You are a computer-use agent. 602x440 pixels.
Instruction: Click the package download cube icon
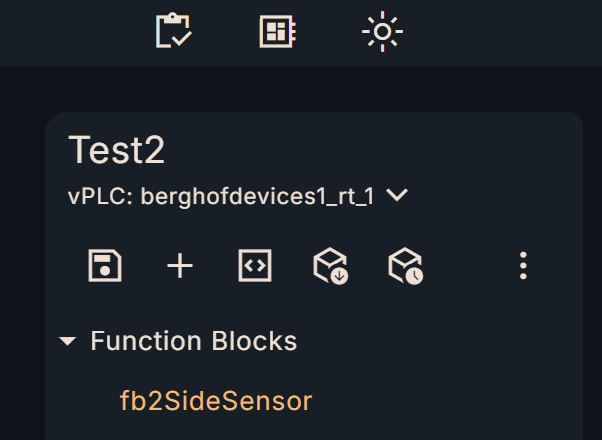tap(330, 266)
